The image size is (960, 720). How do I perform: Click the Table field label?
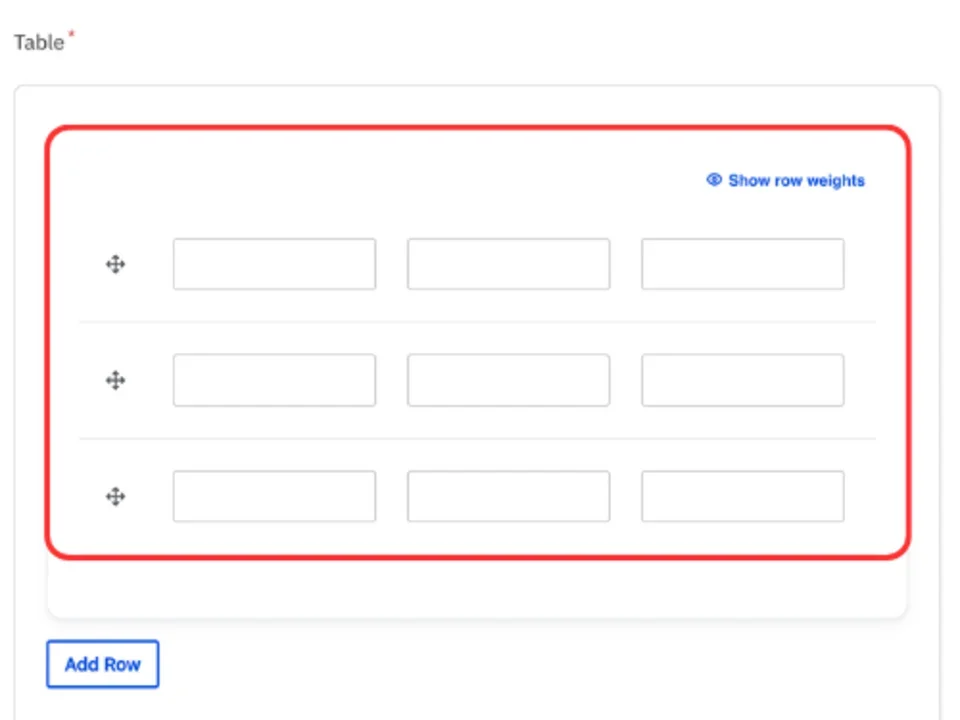tap(39, 43)
